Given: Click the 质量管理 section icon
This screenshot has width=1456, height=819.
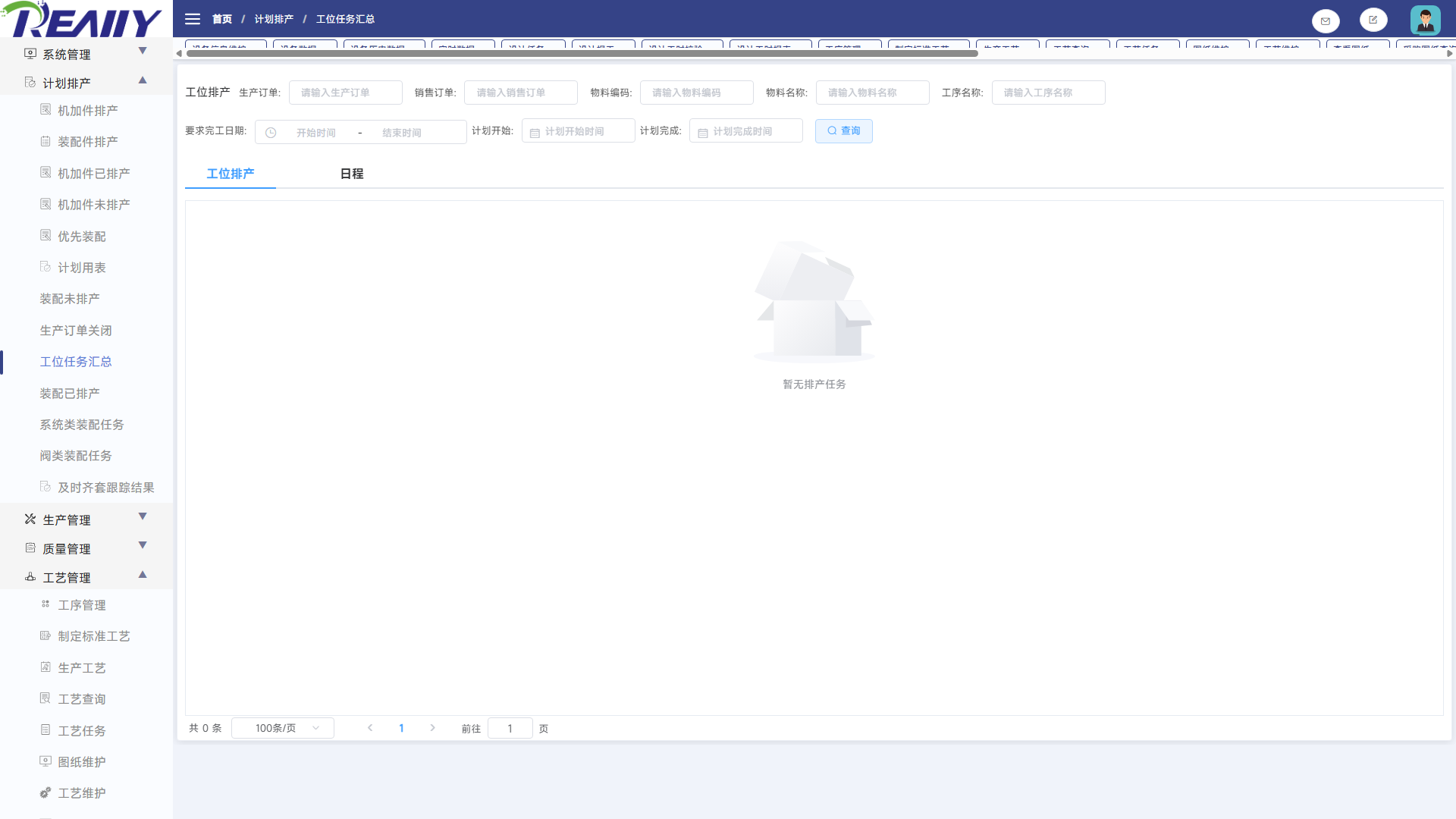Looking at the screenshot, I should coord(30,548).
